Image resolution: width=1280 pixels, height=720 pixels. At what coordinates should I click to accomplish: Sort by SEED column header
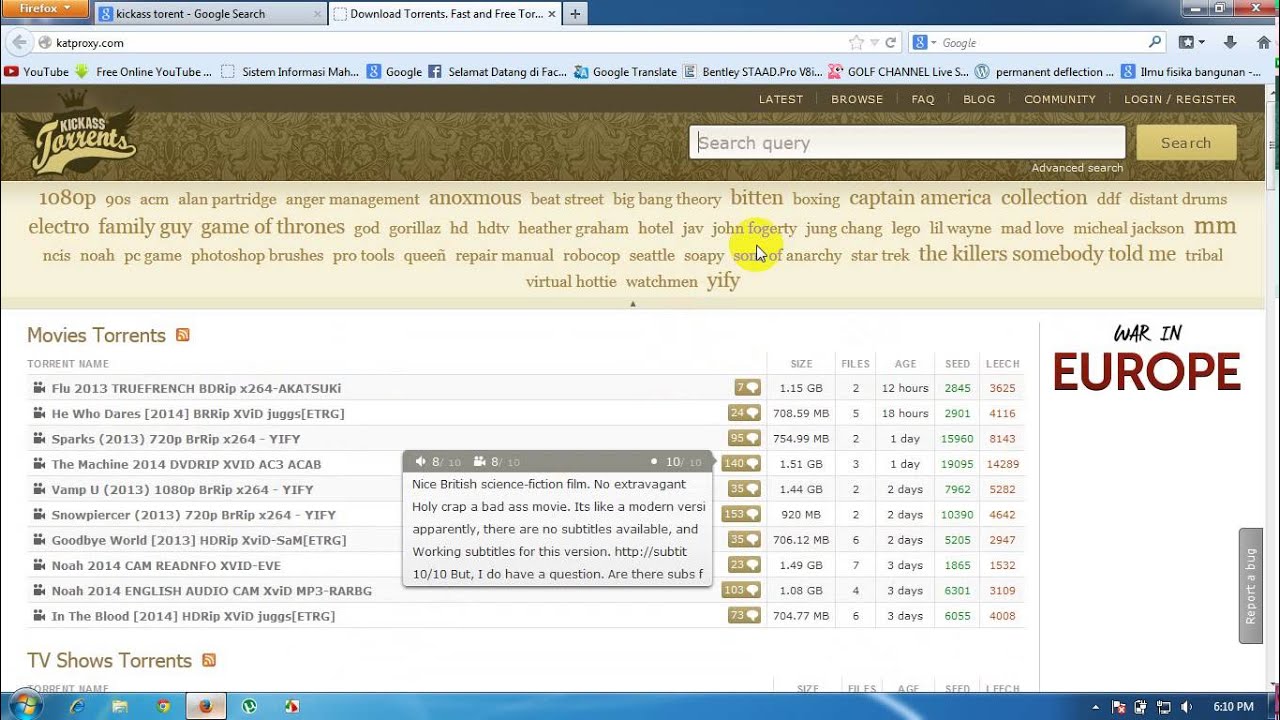(x=957, y=364)
